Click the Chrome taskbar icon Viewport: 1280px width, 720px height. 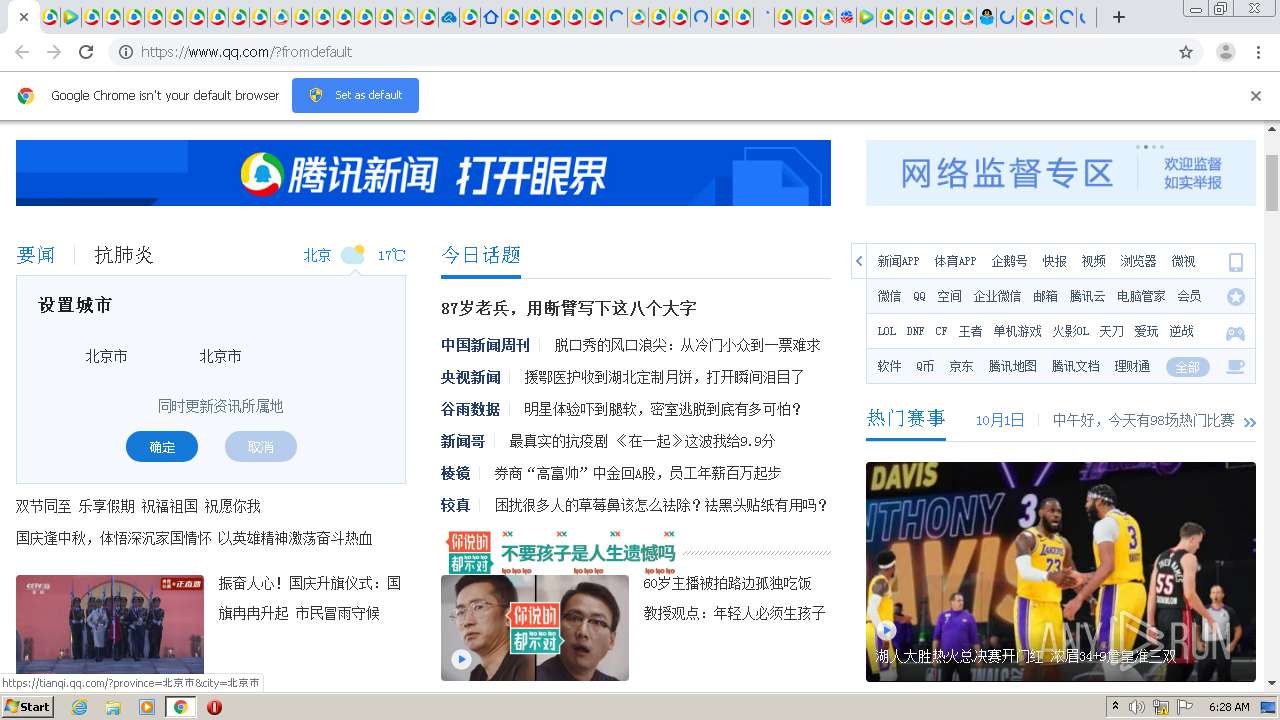click(180, 707)
